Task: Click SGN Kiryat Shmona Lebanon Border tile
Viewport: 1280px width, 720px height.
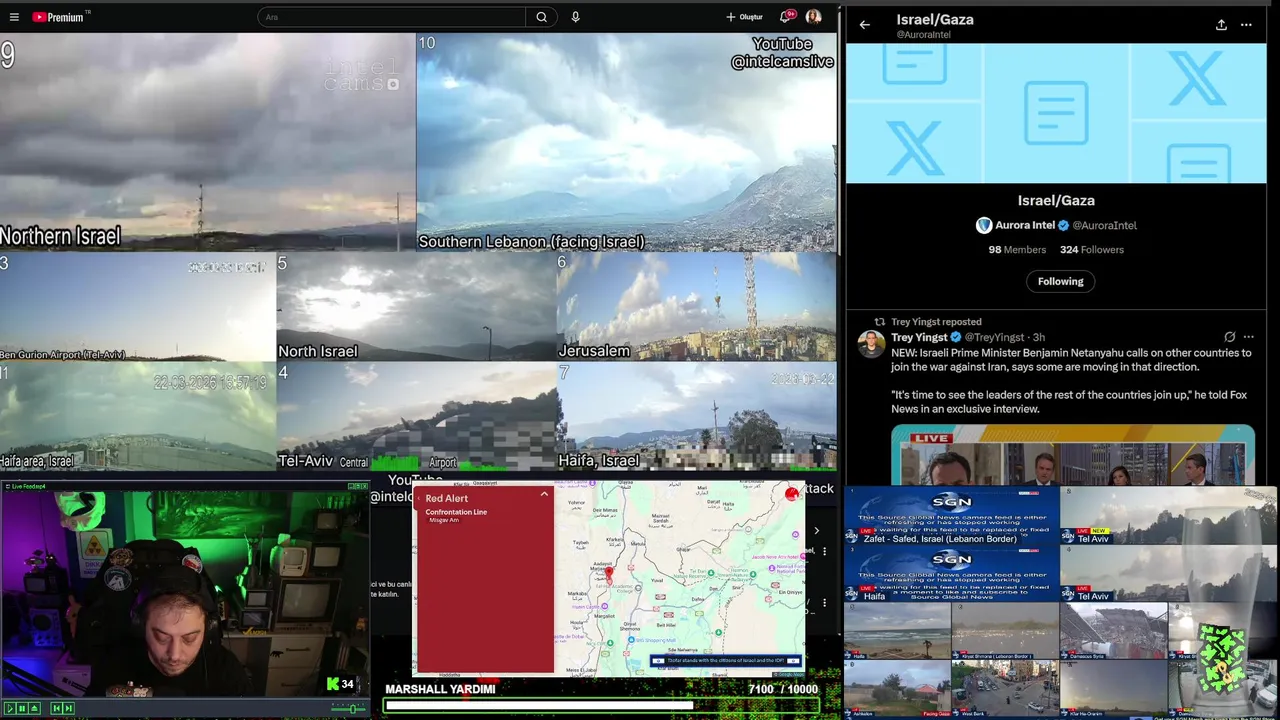Action: (x=1005, y=631)
